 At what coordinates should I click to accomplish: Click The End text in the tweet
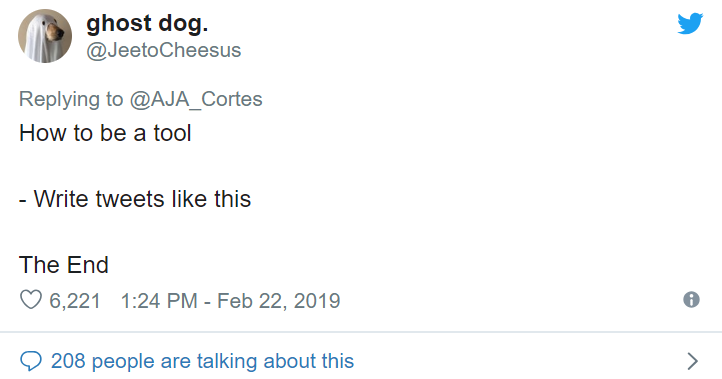pos(64,265)
